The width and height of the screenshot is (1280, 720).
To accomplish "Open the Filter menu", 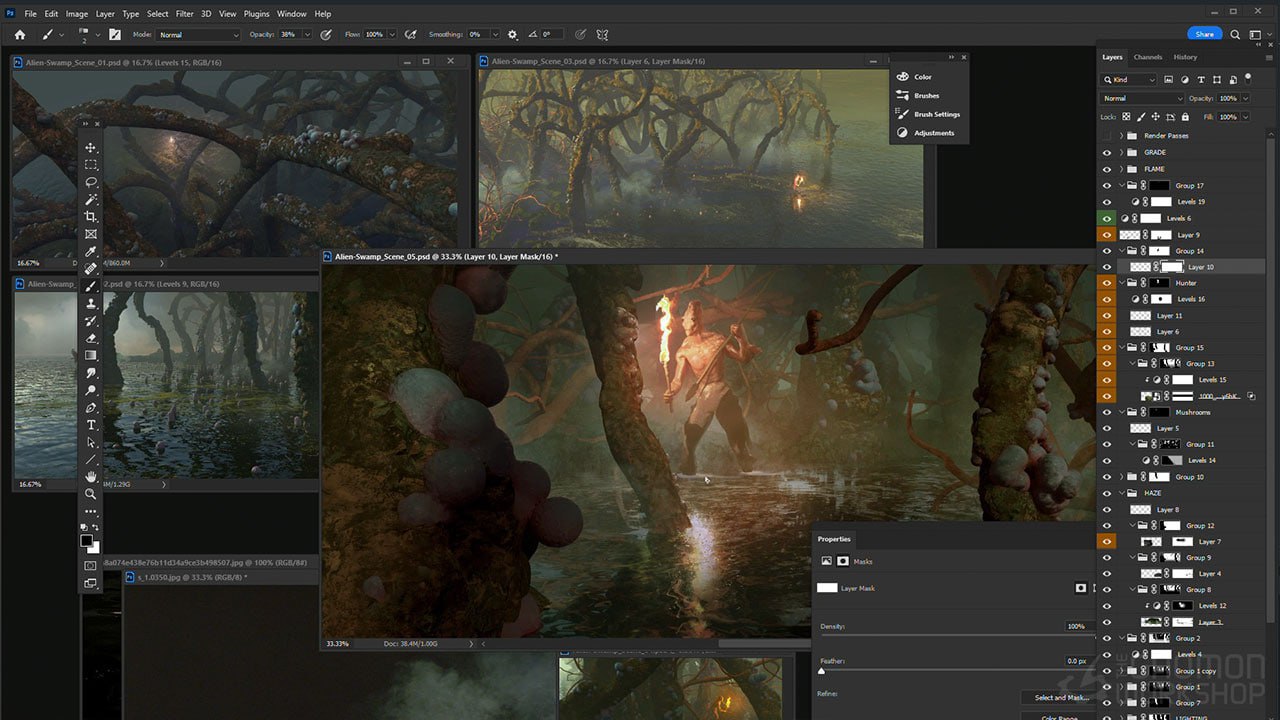I will (x=184, y=14).
